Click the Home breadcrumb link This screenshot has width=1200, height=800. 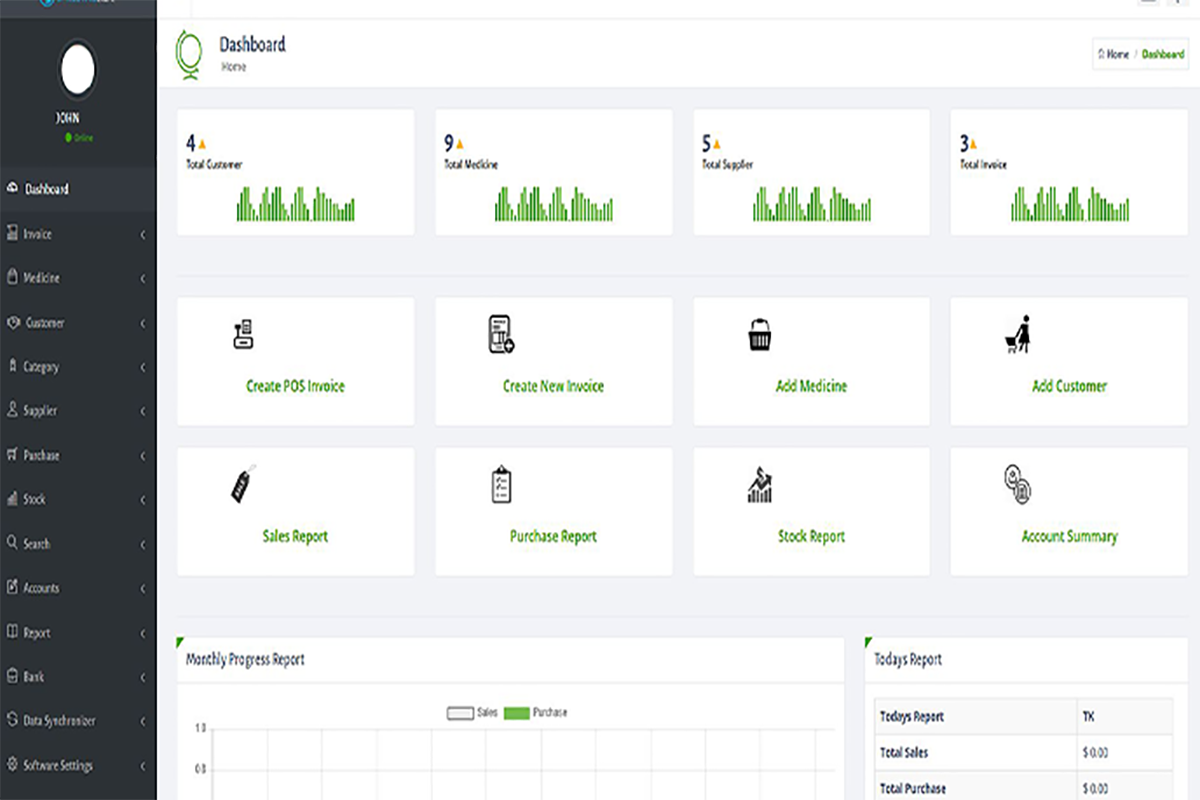click(1113, 54)
